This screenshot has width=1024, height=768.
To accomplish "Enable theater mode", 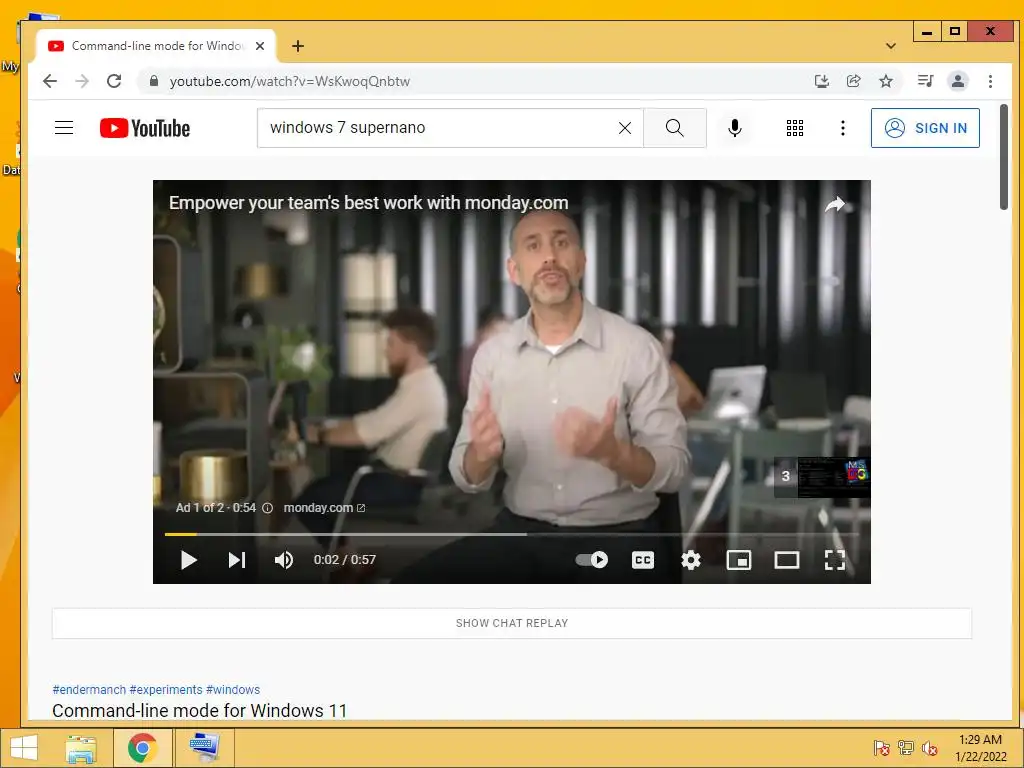I will 787,560.
